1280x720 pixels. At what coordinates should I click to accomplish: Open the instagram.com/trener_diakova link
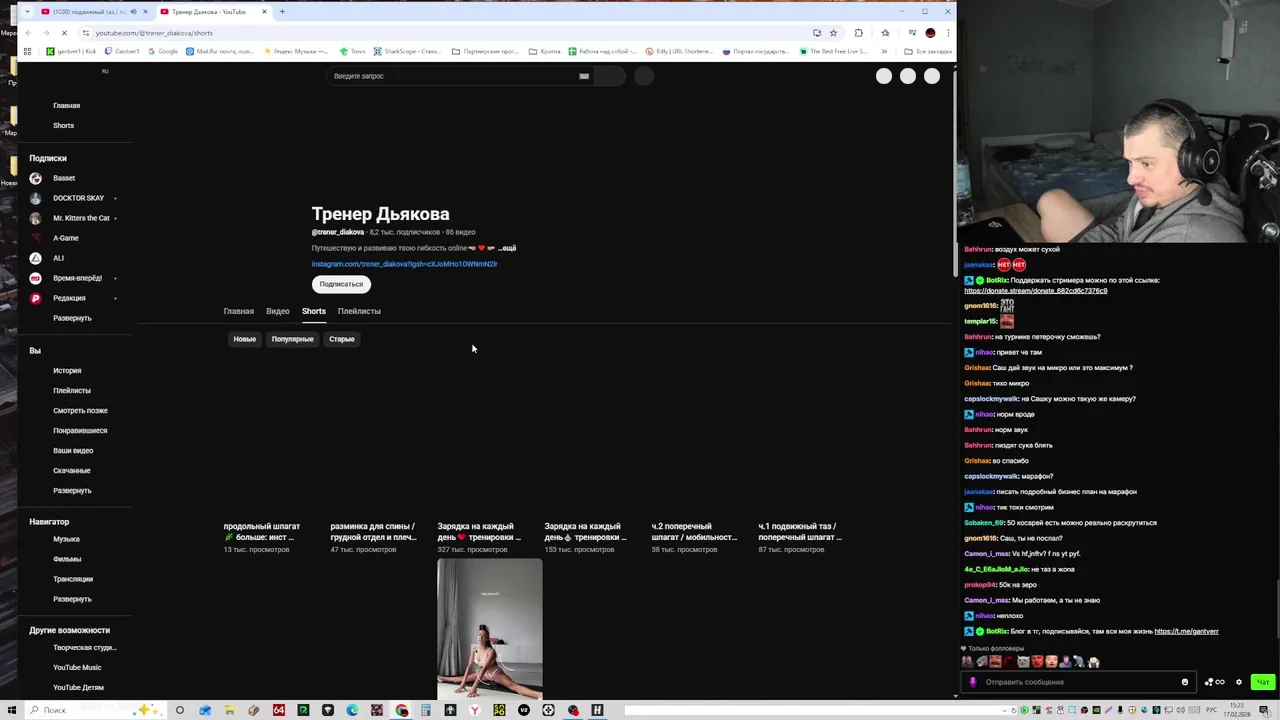[404, 264]
